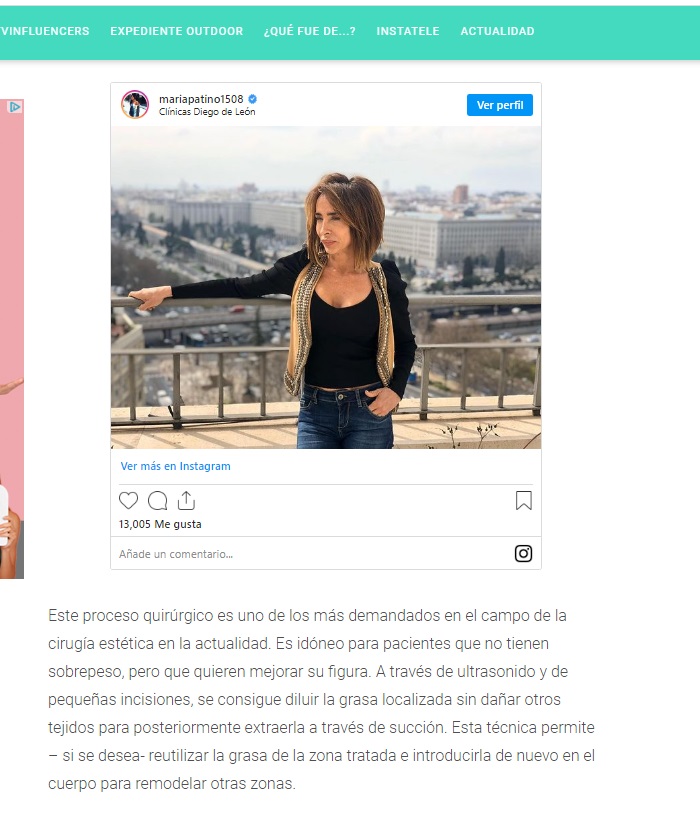Screen dimensions: 700x822
Task: Click the verified badge next to mariapatino1508
Action: pyautogui.click(x=253, y=99)
